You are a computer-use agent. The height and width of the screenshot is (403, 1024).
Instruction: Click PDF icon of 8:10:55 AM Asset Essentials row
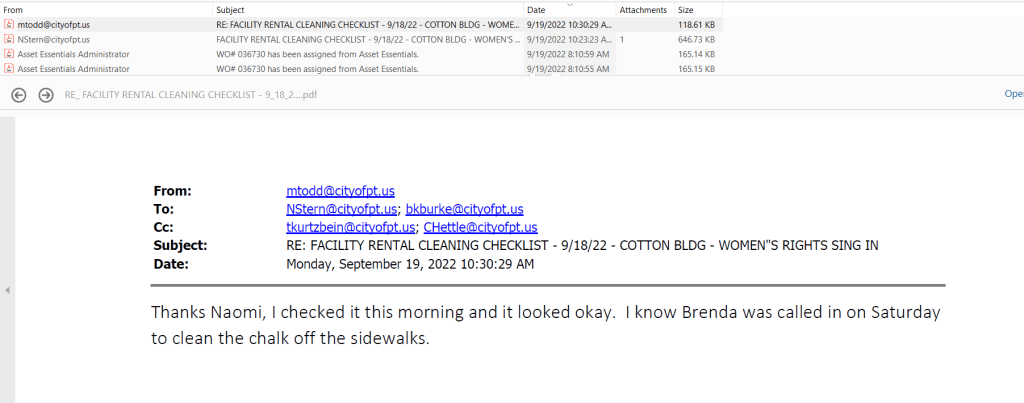pyautogui.click(x=9, y=68)
